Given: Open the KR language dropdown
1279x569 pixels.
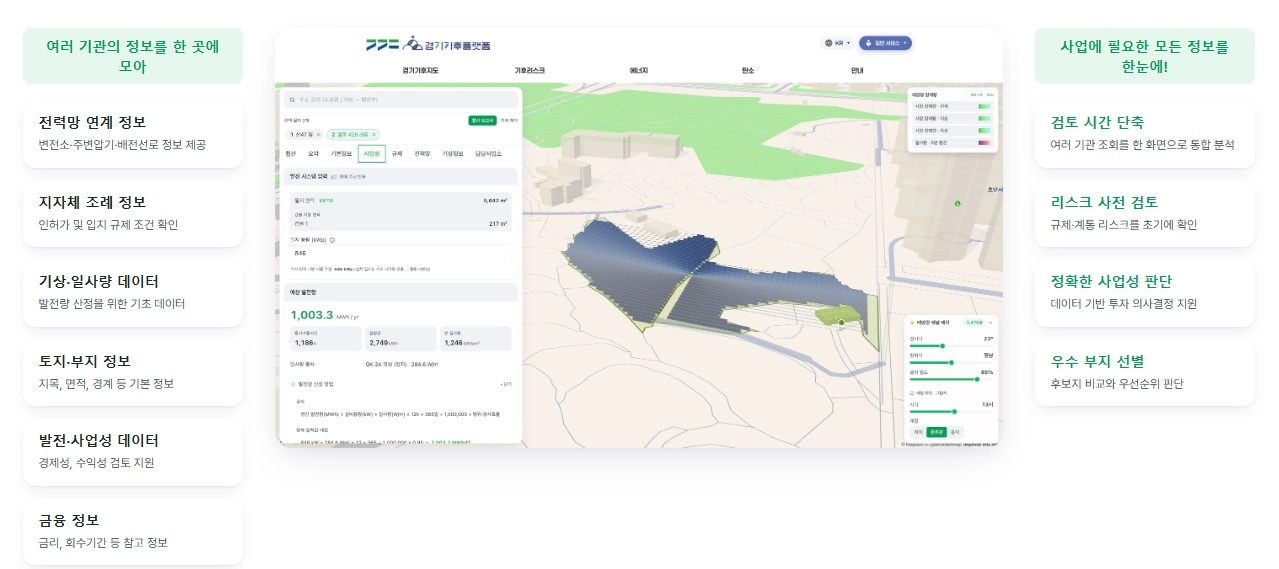Looking at the screenshot, I should pyautogui.click(x=837, y=43).
